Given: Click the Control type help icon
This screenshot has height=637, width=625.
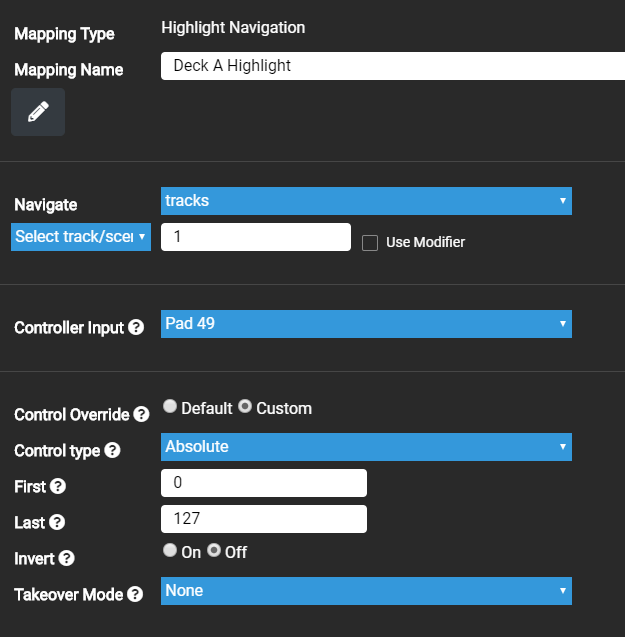Looking at the screenshot, I should pyautogui.click(x=112, y=450).
